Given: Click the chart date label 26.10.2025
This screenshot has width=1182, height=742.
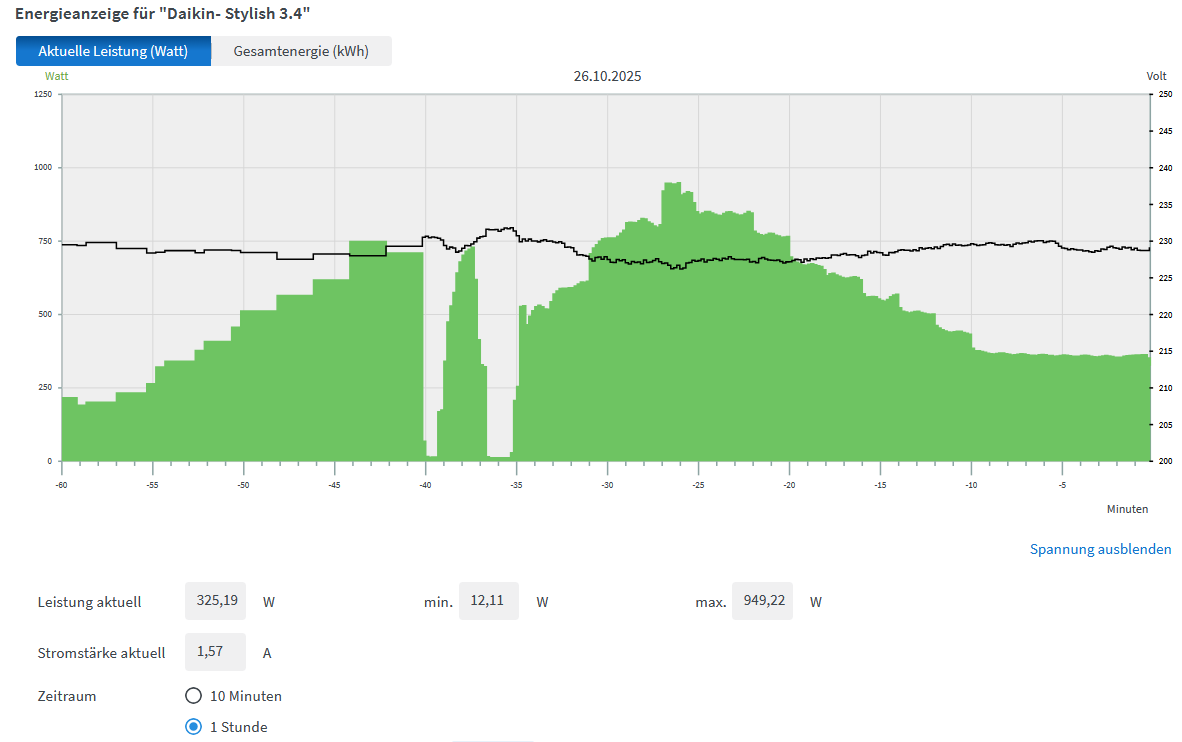Looking at the screenshot, I should 607,76.
